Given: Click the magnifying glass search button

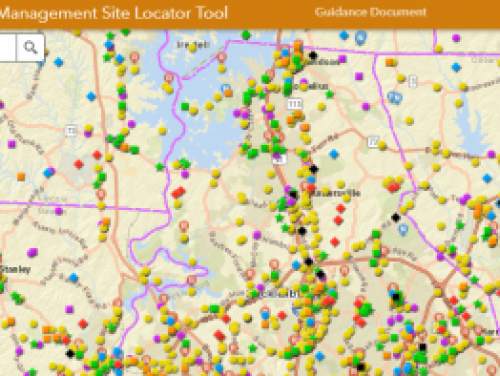Looking at the screenshot, I should [x=30, y=47].
